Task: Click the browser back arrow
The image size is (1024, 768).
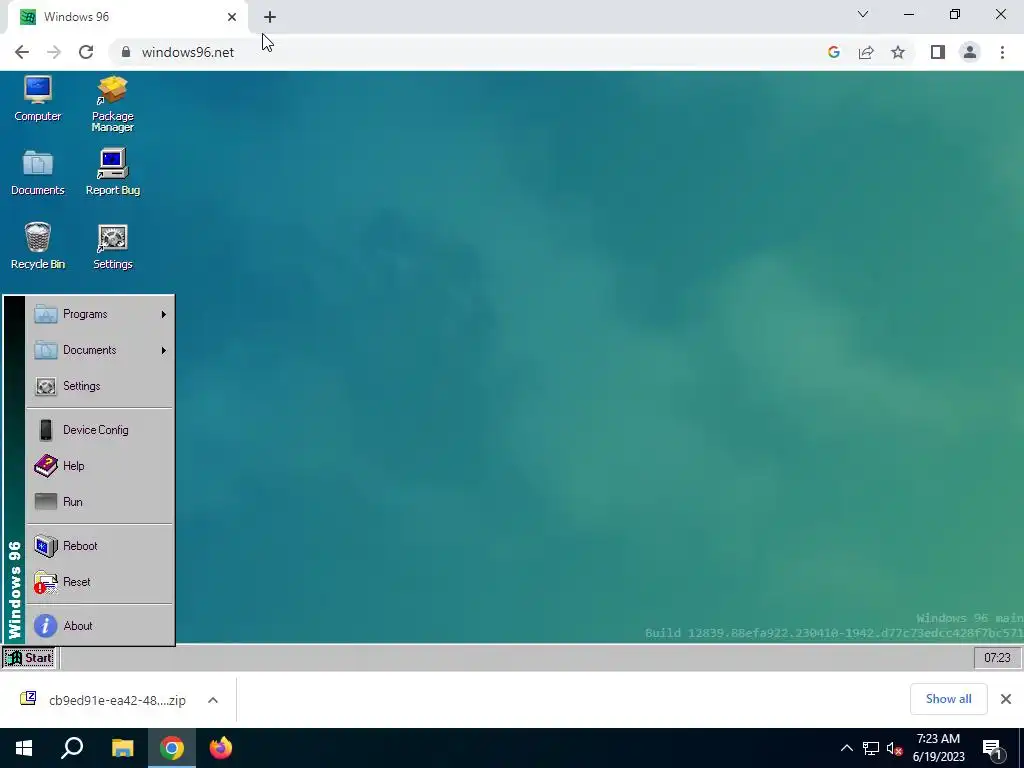Action: [x=22, y=52]
